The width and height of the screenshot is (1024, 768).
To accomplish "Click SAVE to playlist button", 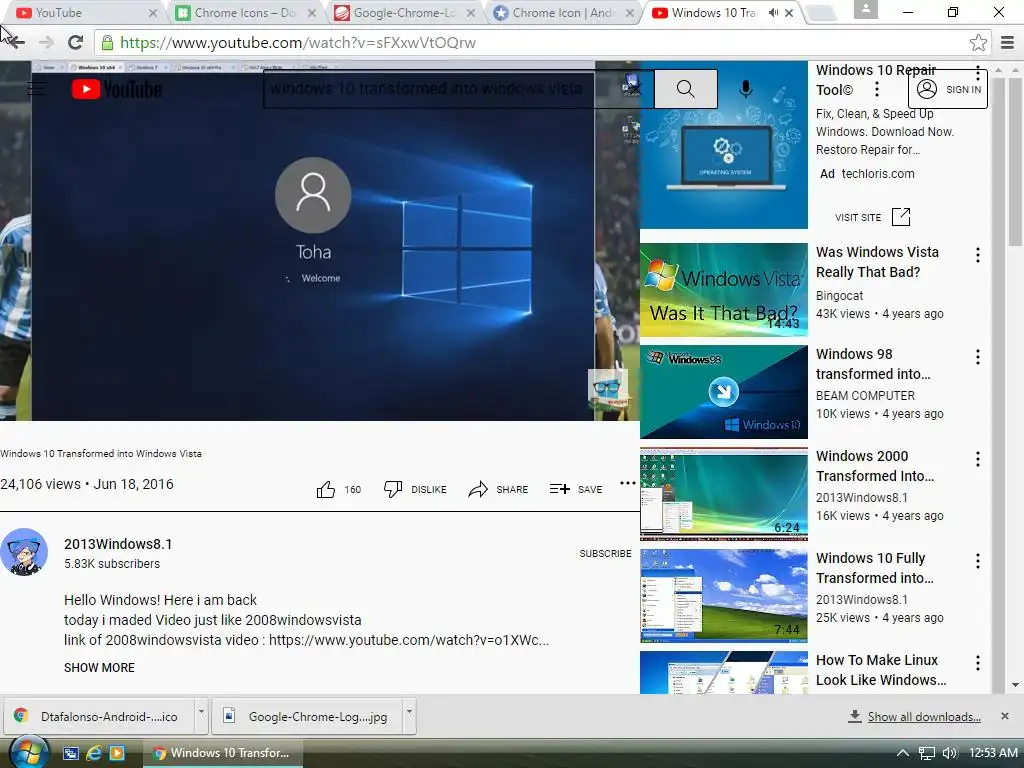I will pos(576,489).
